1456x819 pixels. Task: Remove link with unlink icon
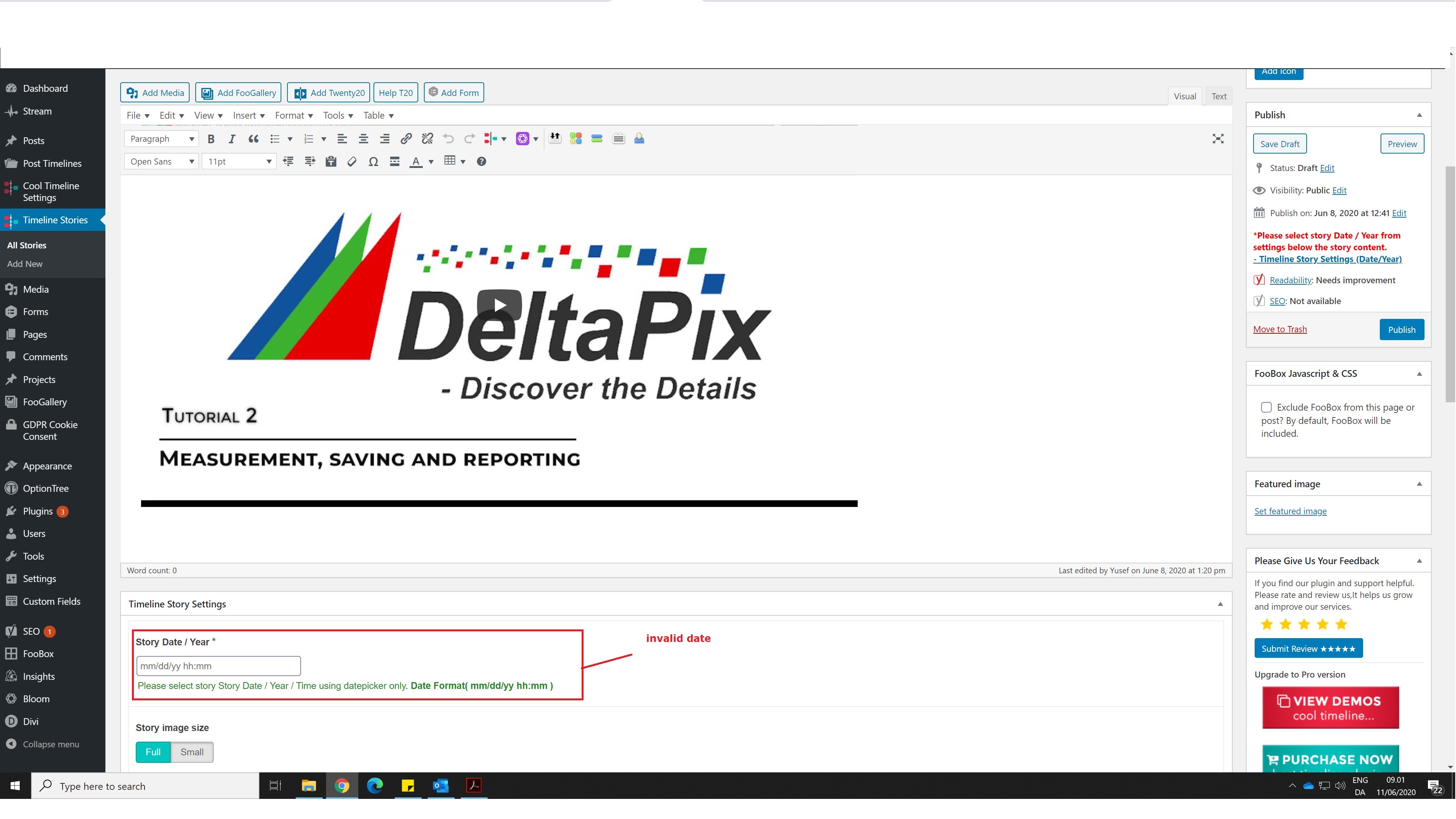point(427,139)
